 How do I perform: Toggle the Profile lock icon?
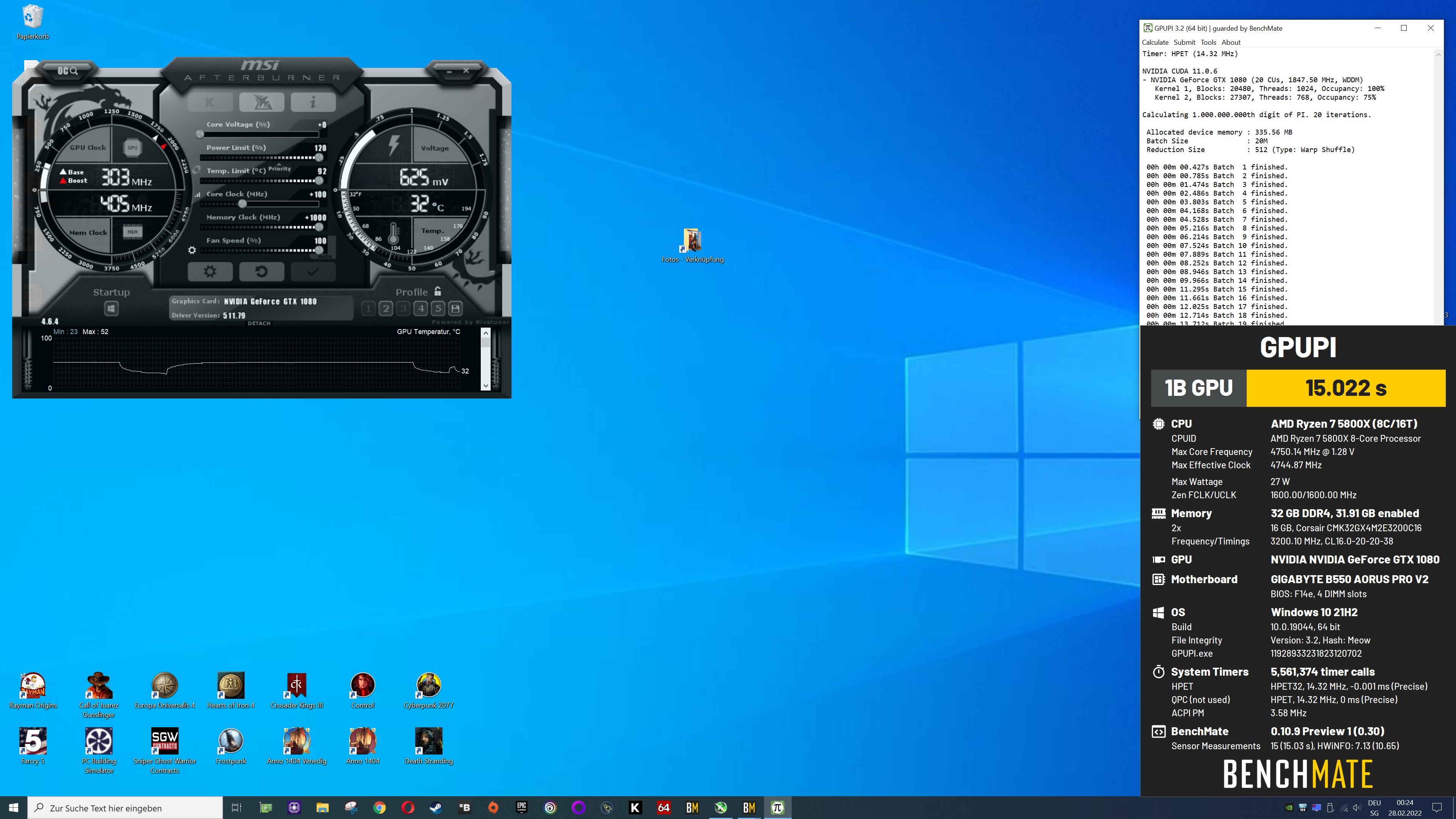point(438,291)
